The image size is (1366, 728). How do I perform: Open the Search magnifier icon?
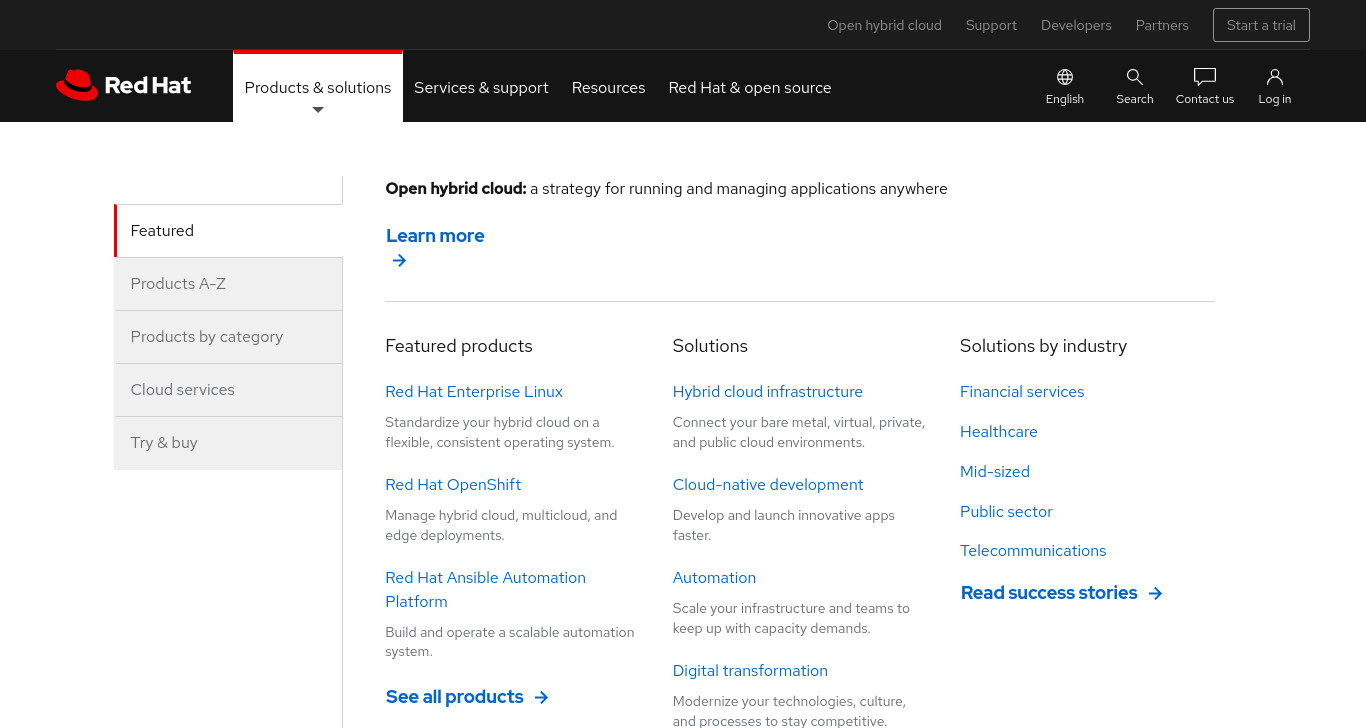pos(1135,77)
